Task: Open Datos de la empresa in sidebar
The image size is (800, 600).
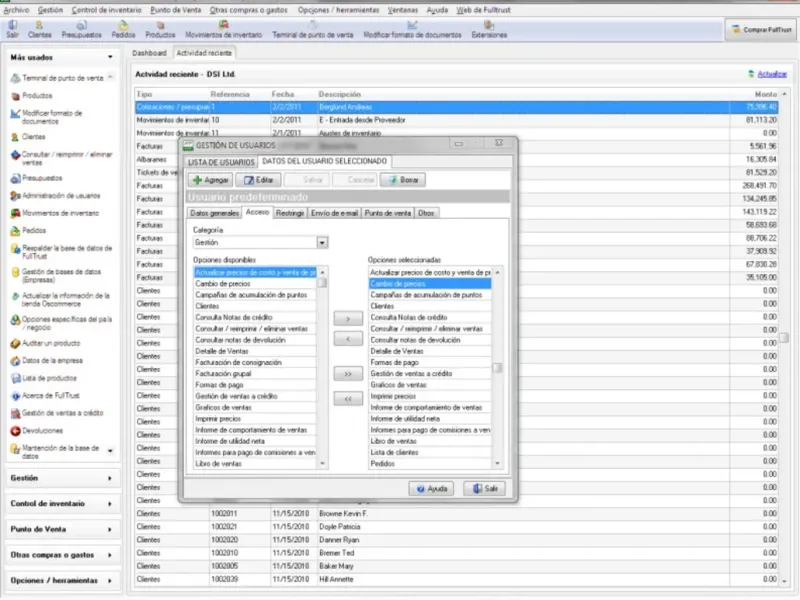Action: coord(46,360)
